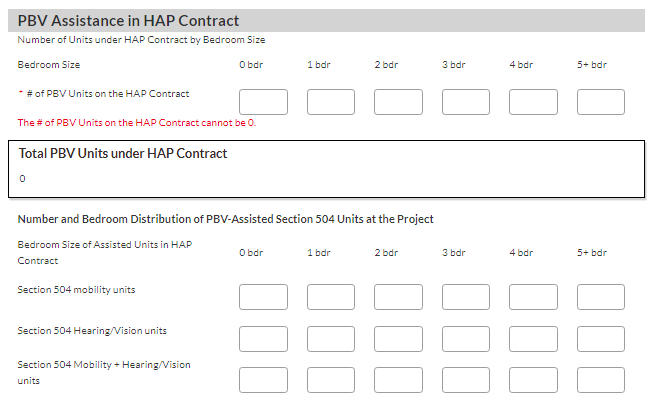This screenshot has height=403, width=667.
Task: Select the 5+ bdr PBV Units input
Action: pyautogui.click(x=601, y=102)
